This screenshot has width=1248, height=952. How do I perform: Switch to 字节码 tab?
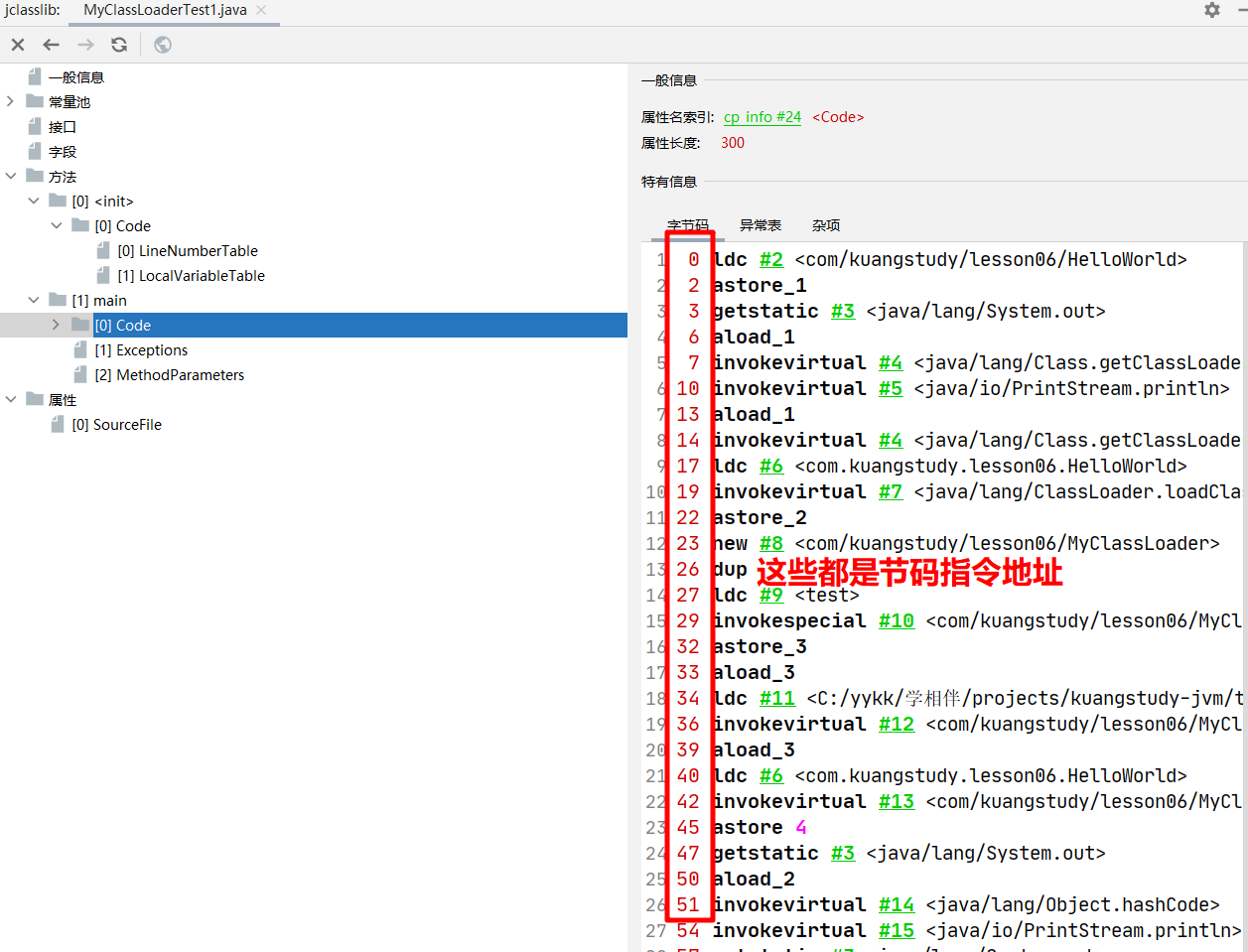(688, 225)
